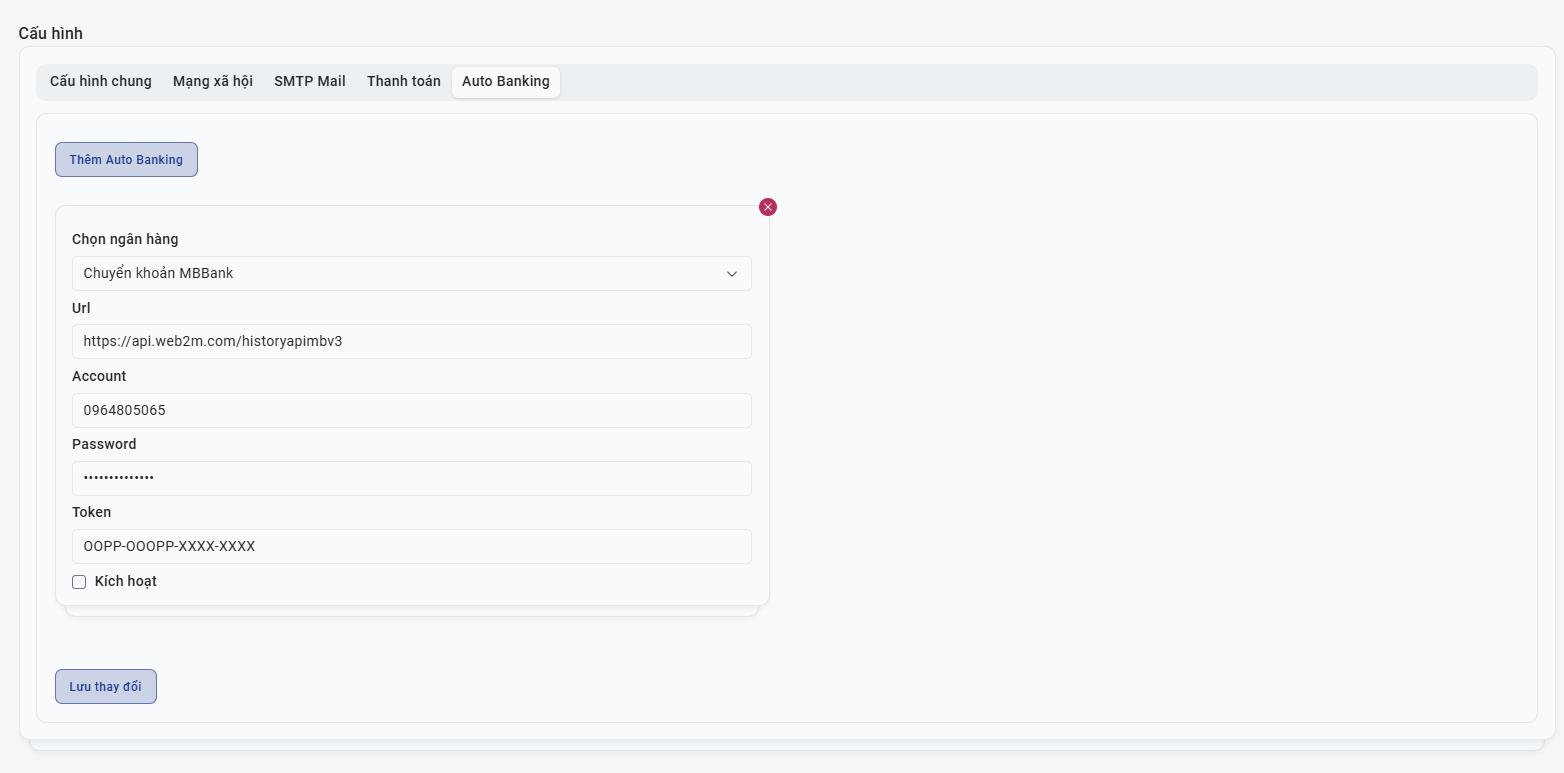This screenshot has width=1564, height=773.
Task: Click the 'Chọn ngân hàng' field label
Action: [x=125, y=239]
